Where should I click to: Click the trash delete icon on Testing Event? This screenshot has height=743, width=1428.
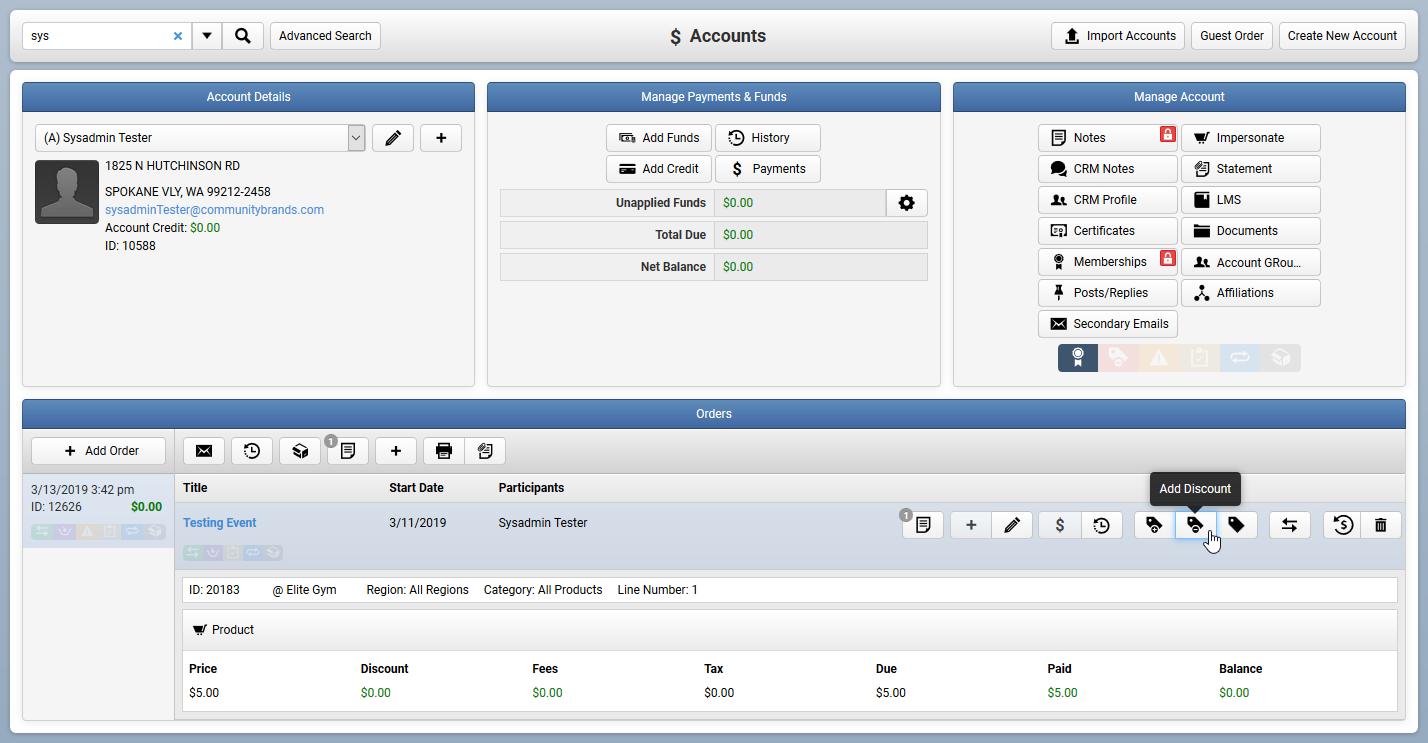click(x=1380, y=525)
